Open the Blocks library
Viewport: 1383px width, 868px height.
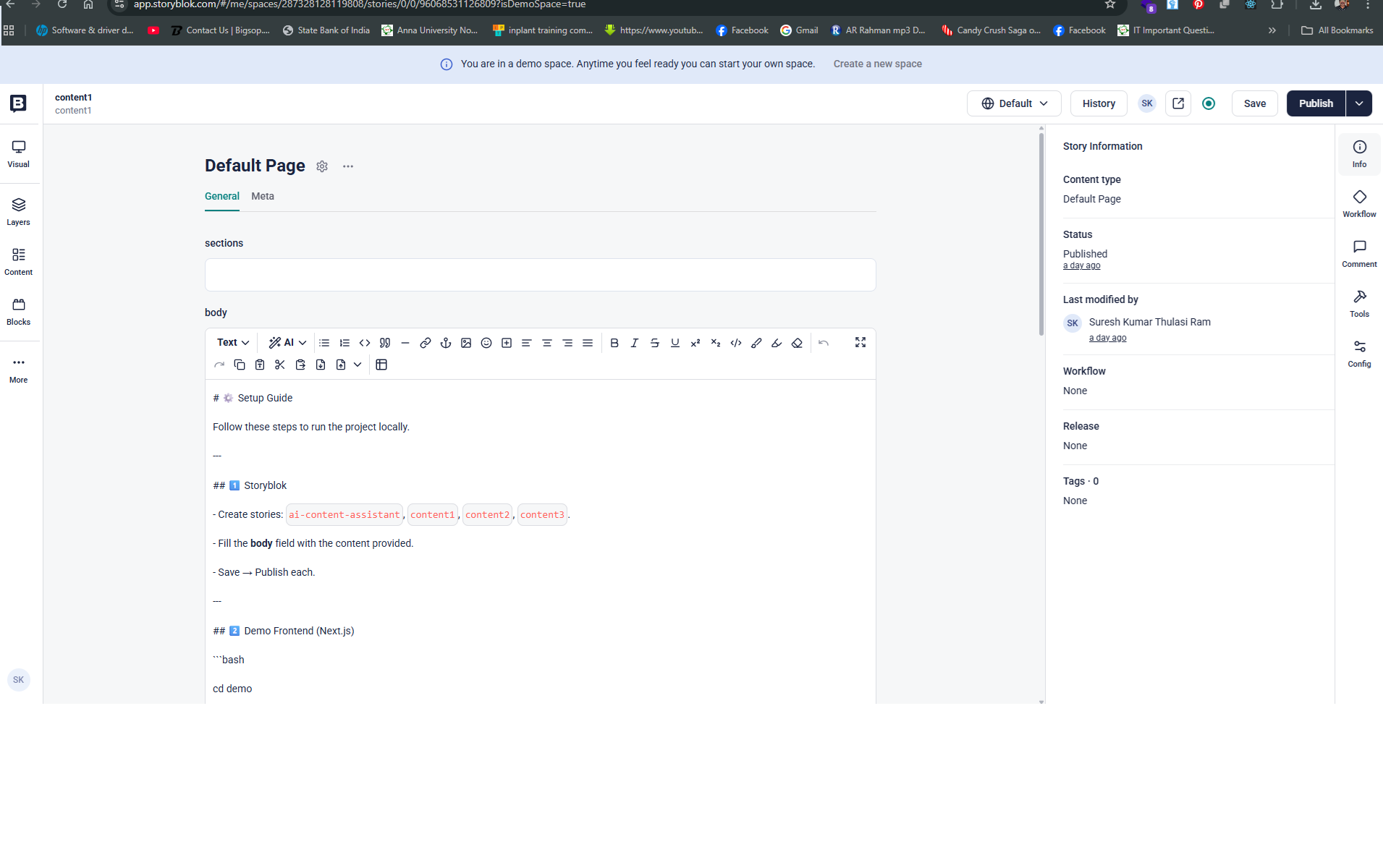(19, 312)
